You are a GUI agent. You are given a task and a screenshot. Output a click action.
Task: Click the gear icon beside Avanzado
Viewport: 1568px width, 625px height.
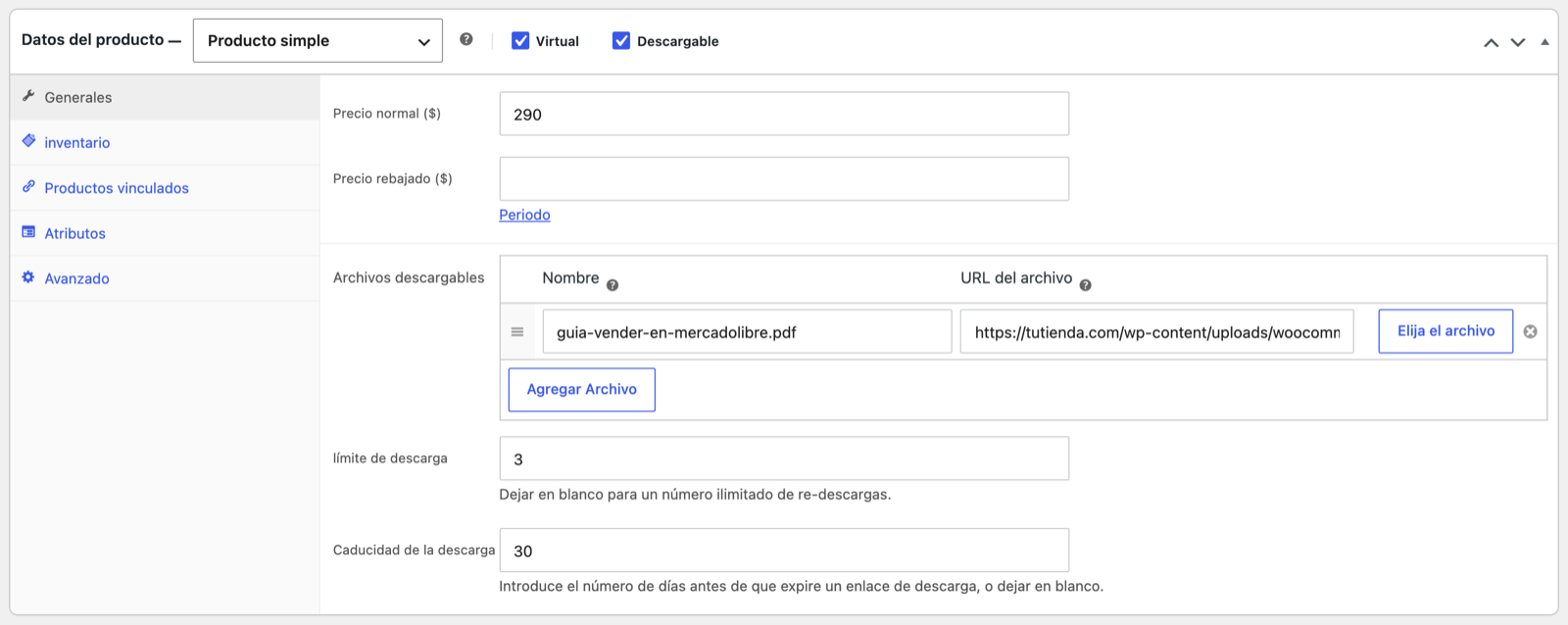click(28, 277)
